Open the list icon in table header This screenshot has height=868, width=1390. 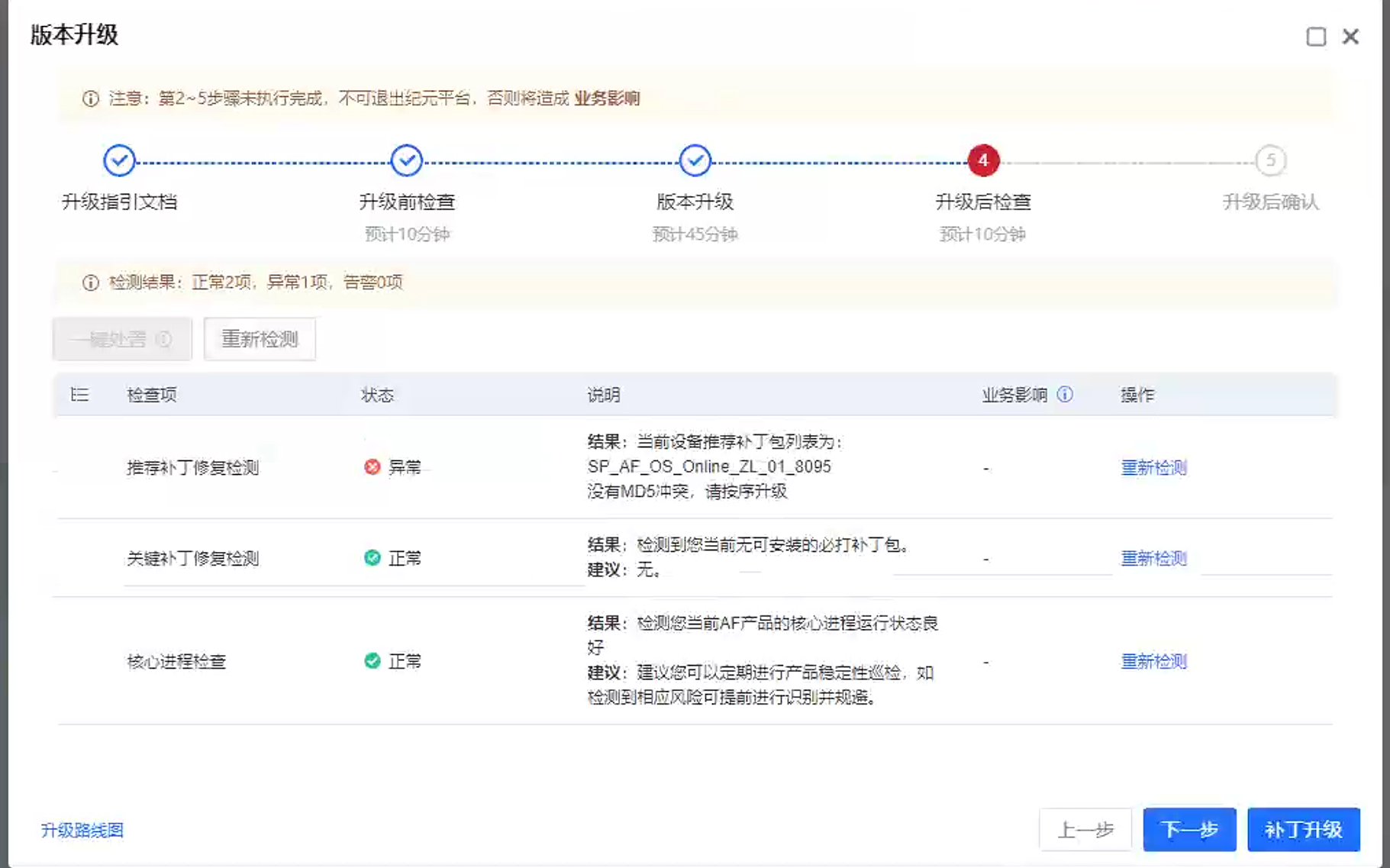79,394
